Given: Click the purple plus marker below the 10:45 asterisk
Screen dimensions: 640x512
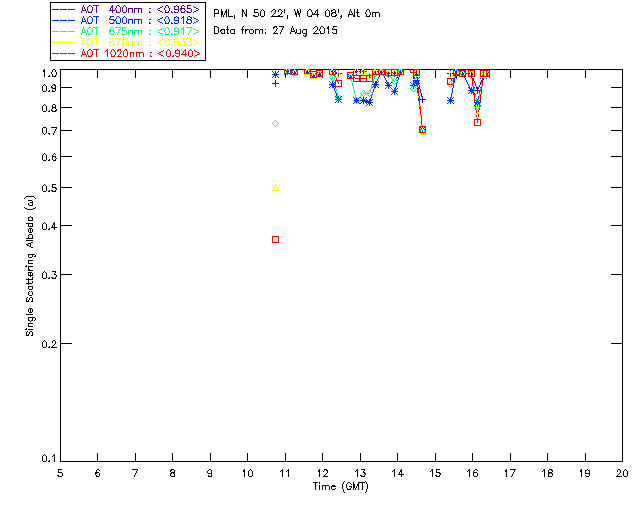Looking at the screenshot, I should pos(276,84).
